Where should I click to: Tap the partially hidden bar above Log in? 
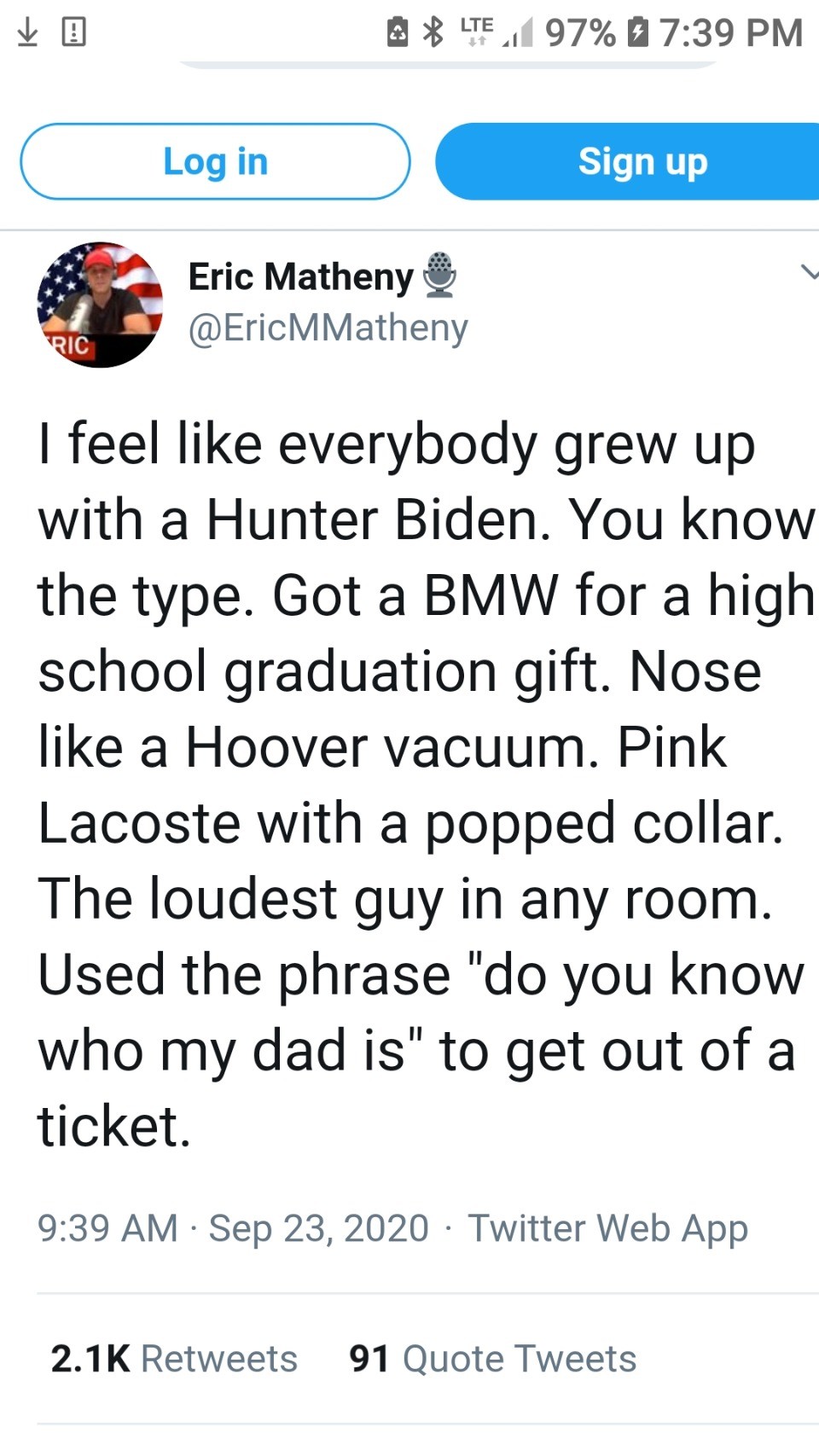(448, 64)
